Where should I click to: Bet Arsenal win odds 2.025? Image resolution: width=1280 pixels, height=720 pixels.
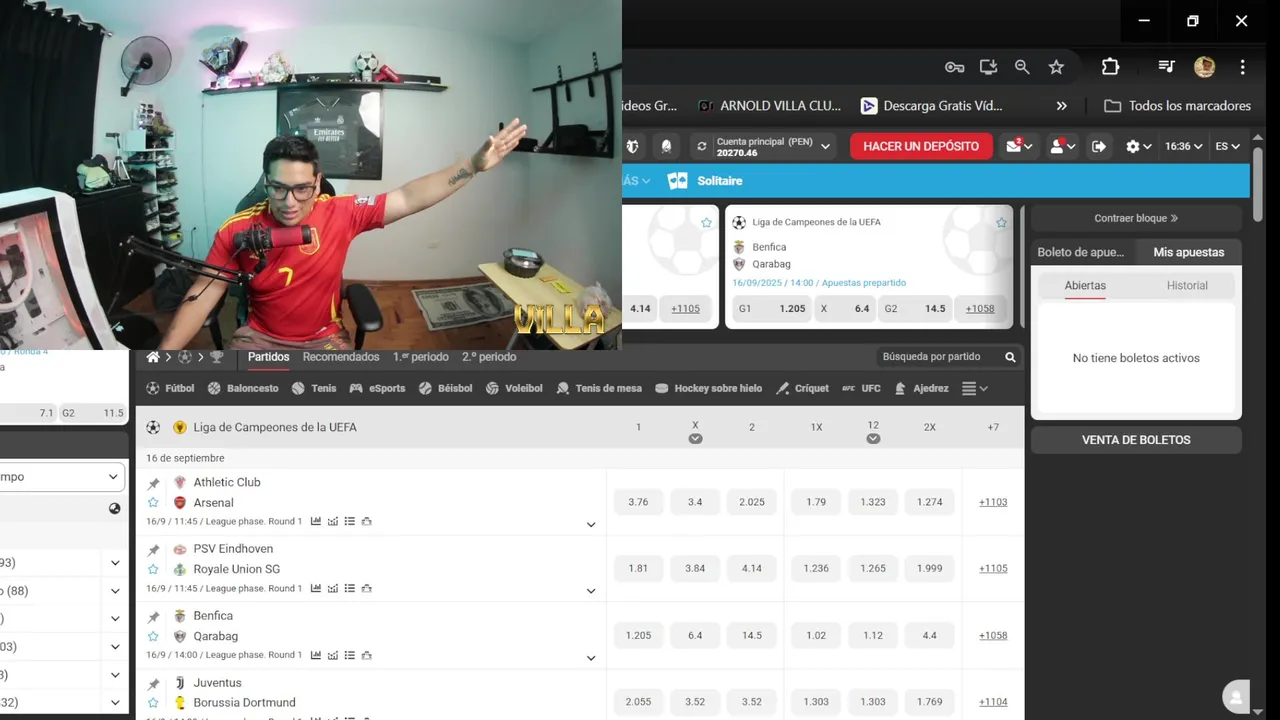tap(752, 502)
